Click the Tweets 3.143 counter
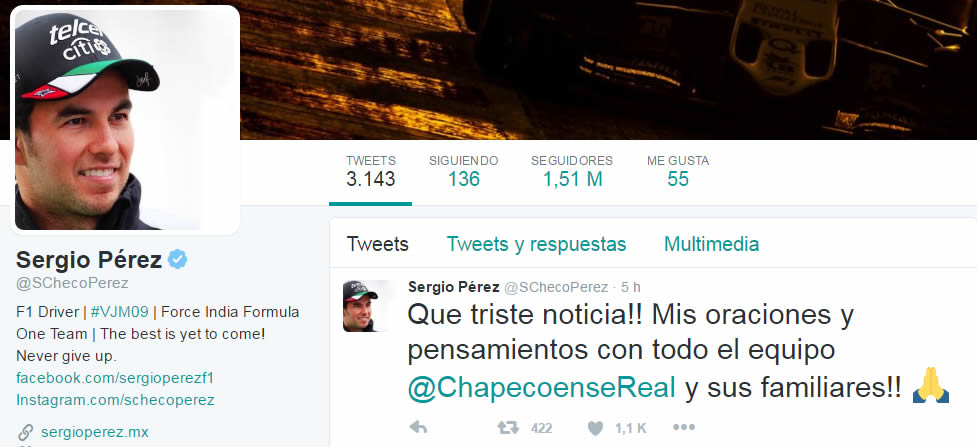 [371, 171]
